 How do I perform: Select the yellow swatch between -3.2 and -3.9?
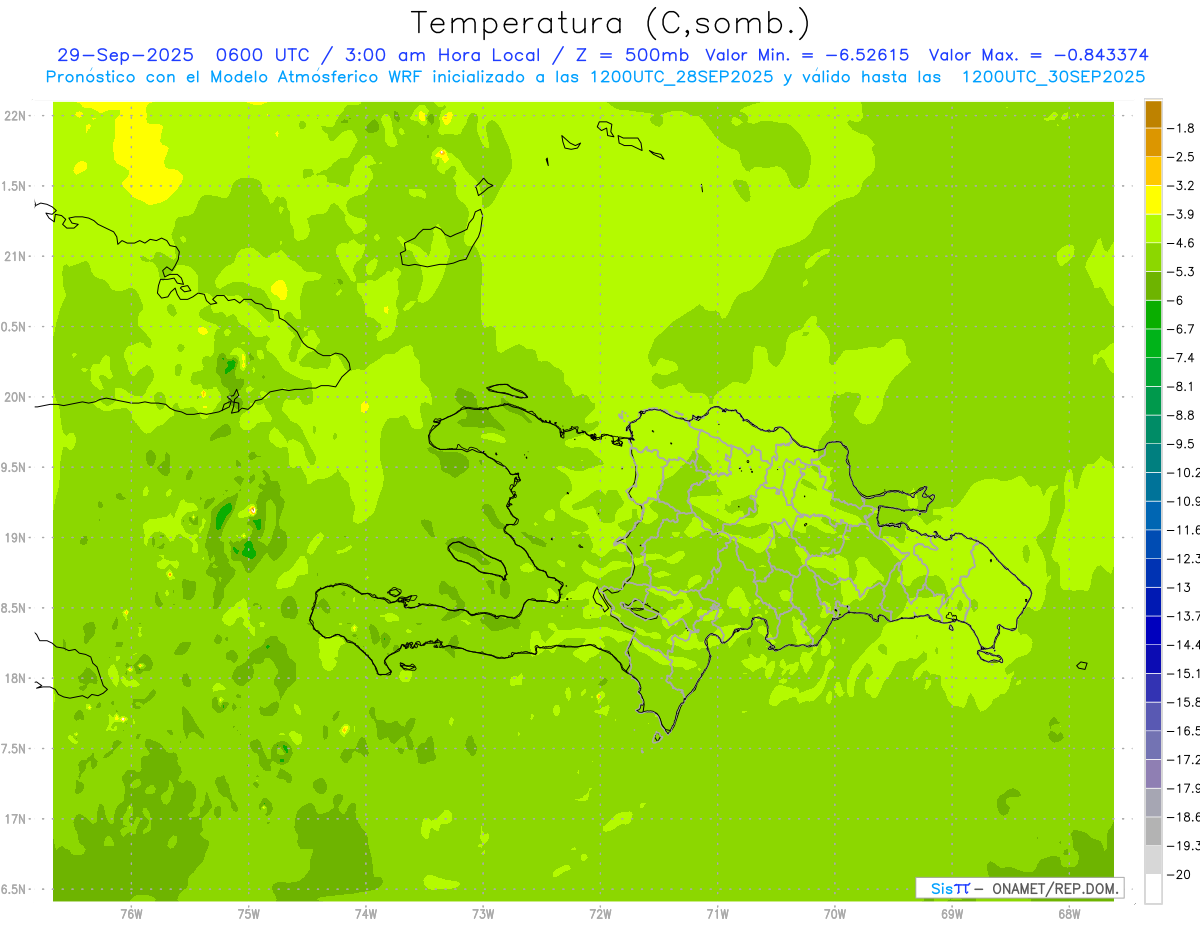coord(1153,200)
